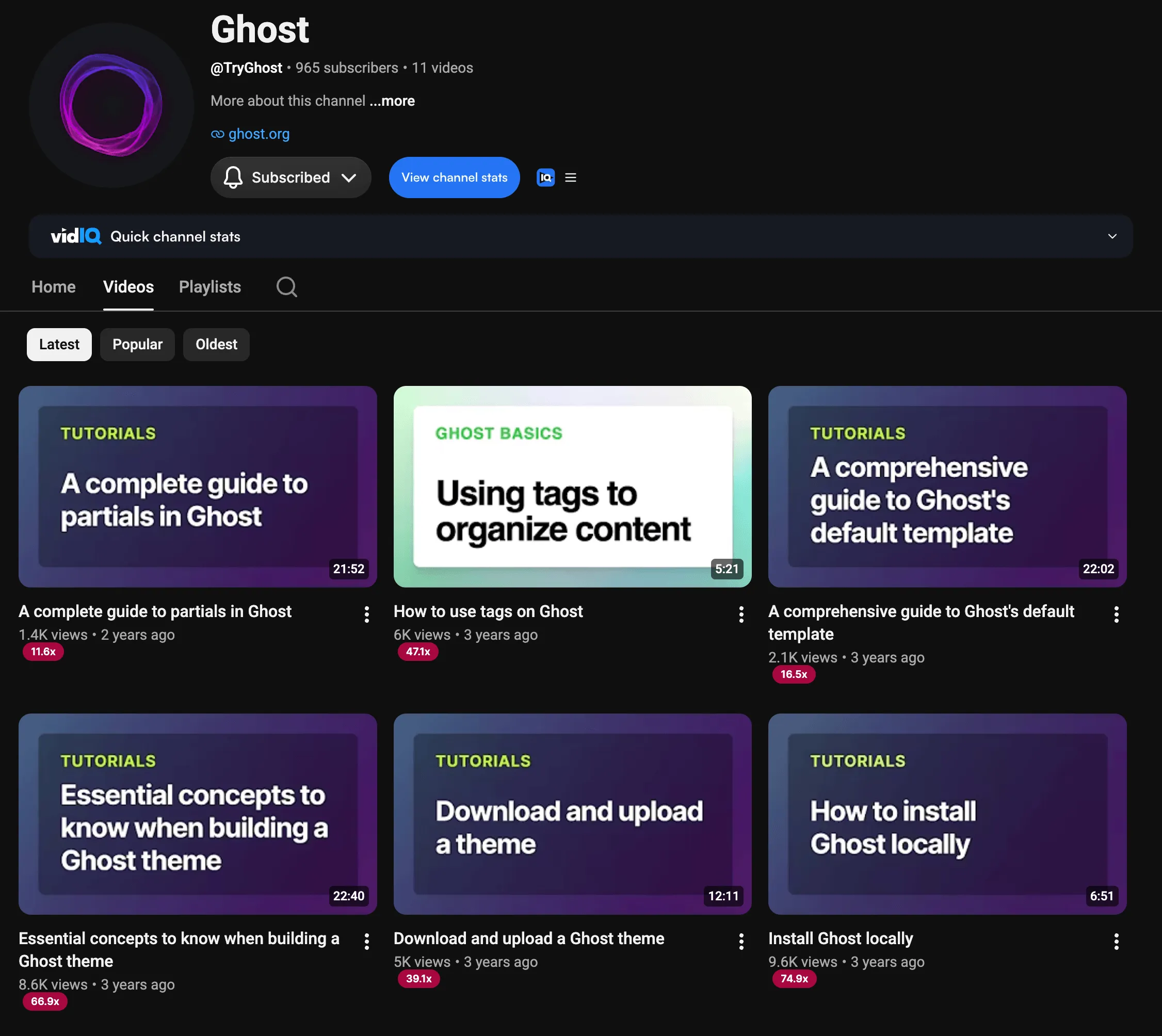
Task: Open options menu for Install Ghost locally video
Action: (1117, 942)
